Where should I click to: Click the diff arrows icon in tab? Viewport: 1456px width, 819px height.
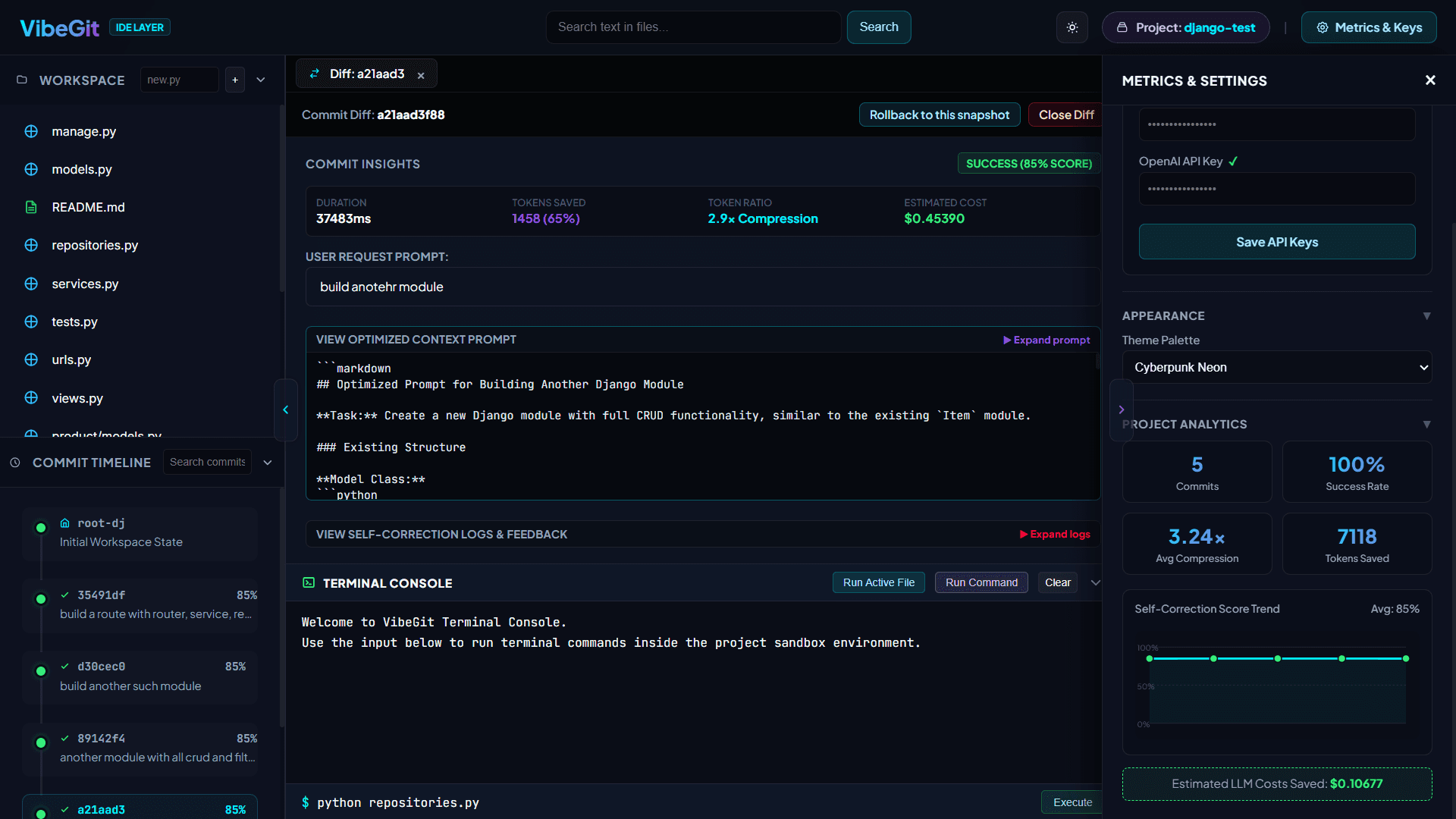pos(315,74)
